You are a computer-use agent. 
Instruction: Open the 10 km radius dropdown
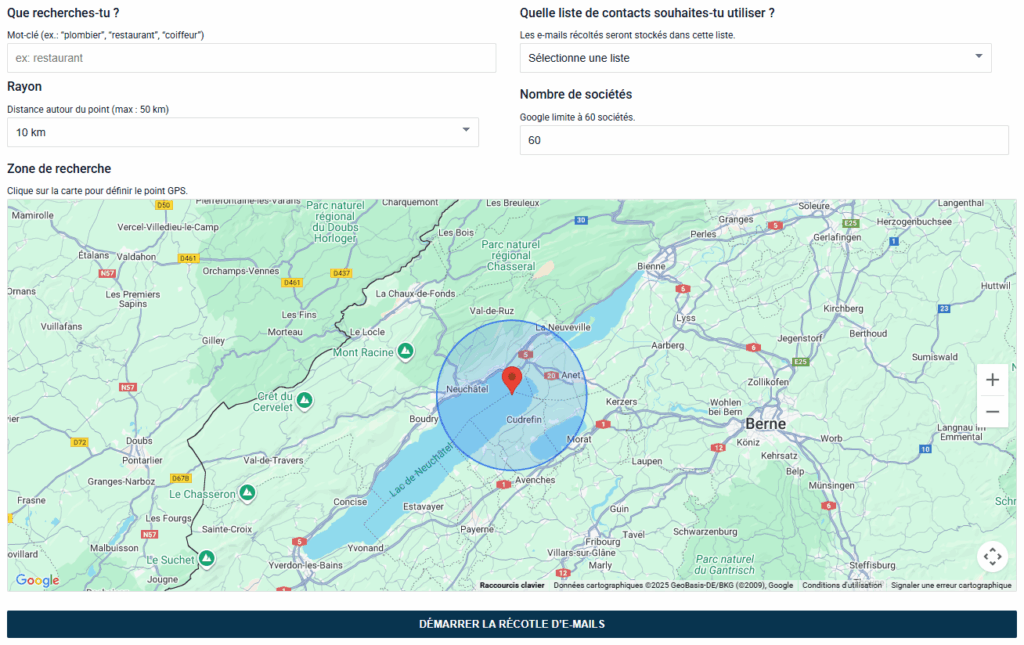click(243, 131)
